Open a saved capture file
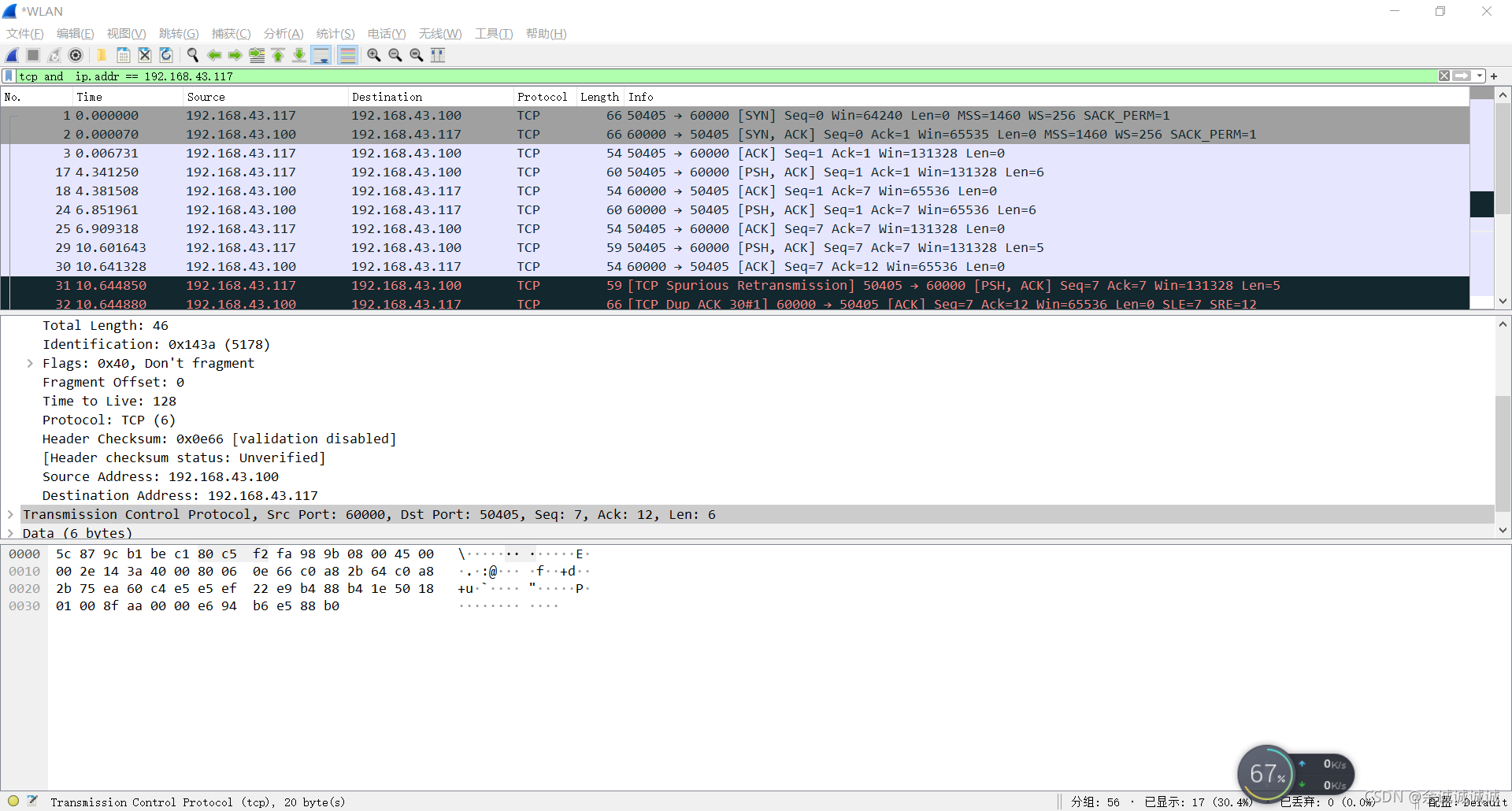 pyautogui.click(x=102, y=55)
